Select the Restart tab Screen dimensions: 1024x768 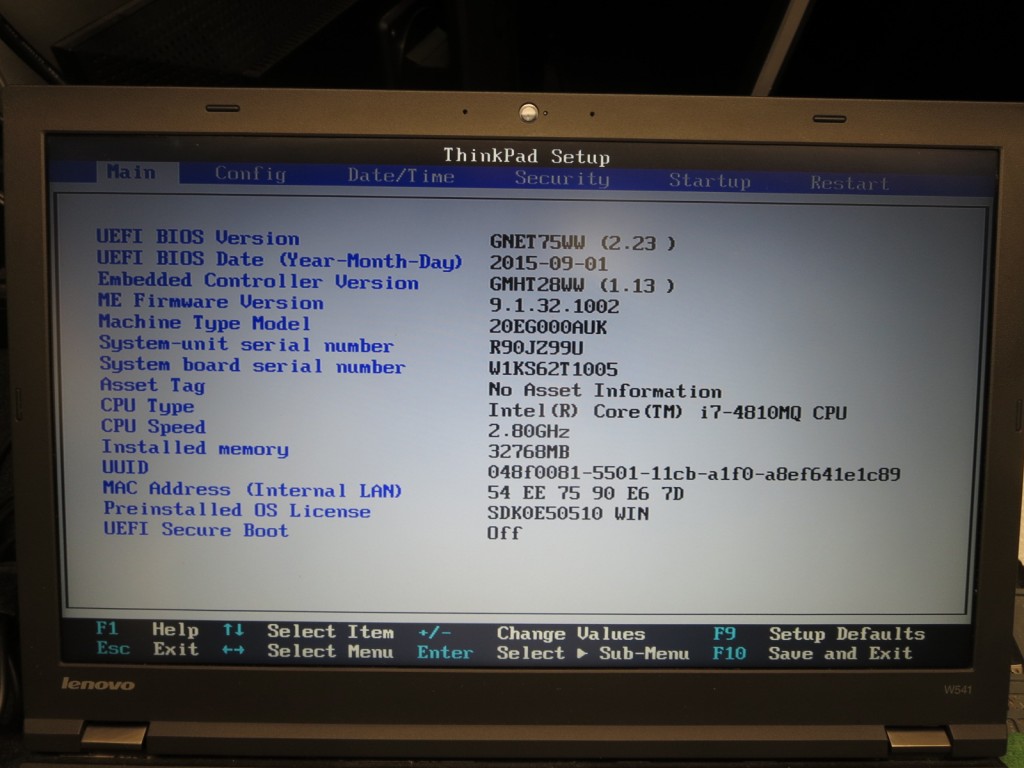(x=850, y=183)
